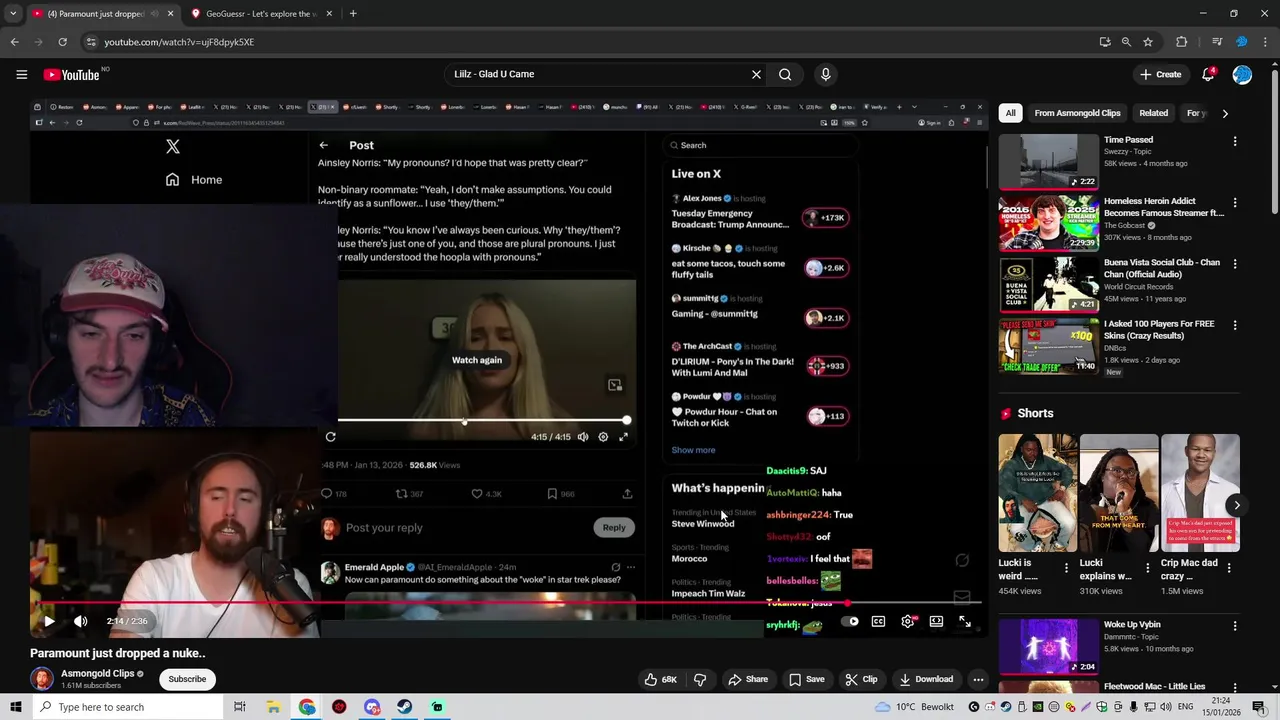Open the Windows Start menu
This screenshot has height=720, width=1280.
pos(14,707)
